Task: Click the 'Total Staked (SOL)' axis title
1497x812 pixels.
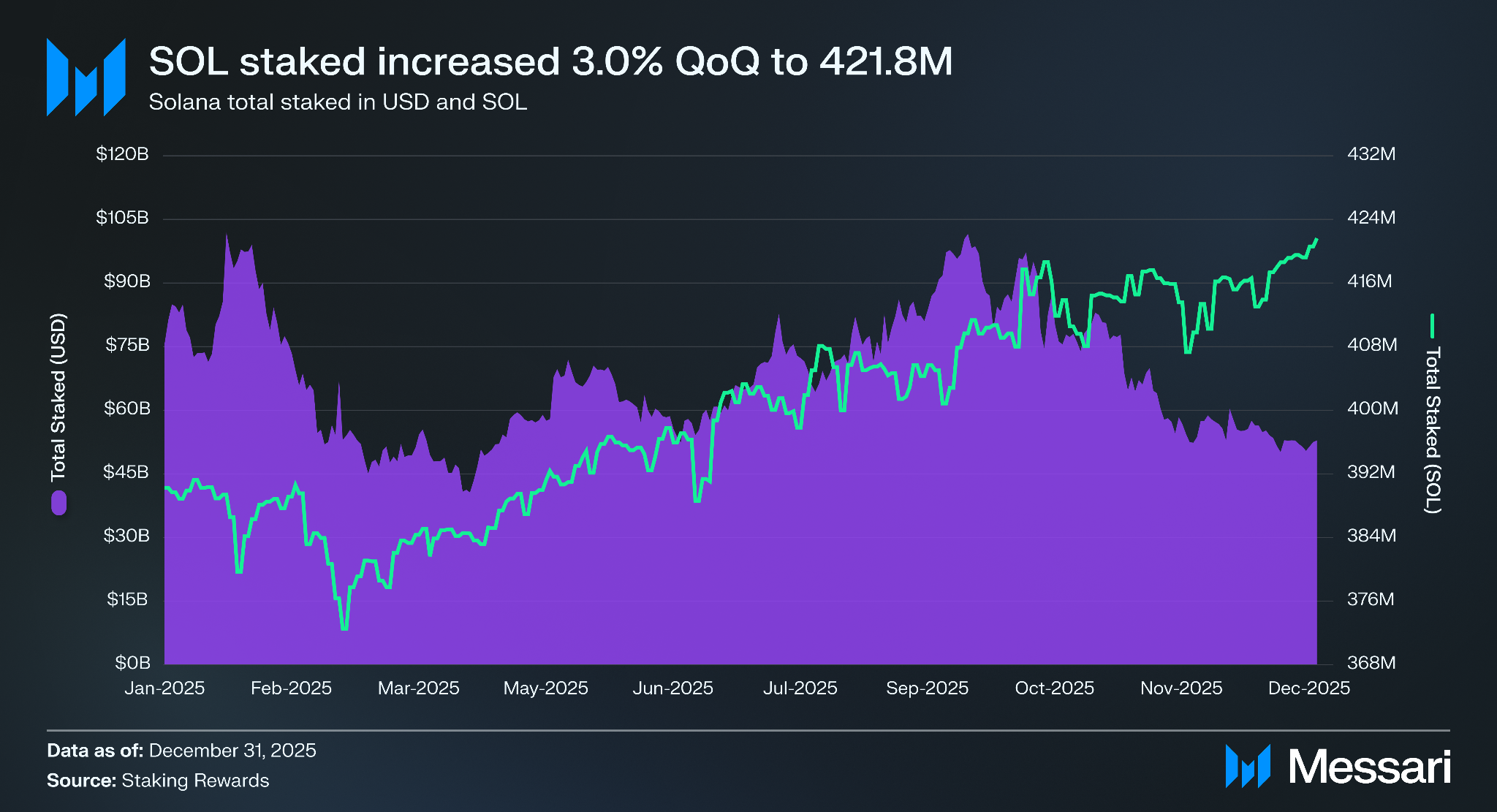Action: pyautogui.click(x=1433, y=430)
